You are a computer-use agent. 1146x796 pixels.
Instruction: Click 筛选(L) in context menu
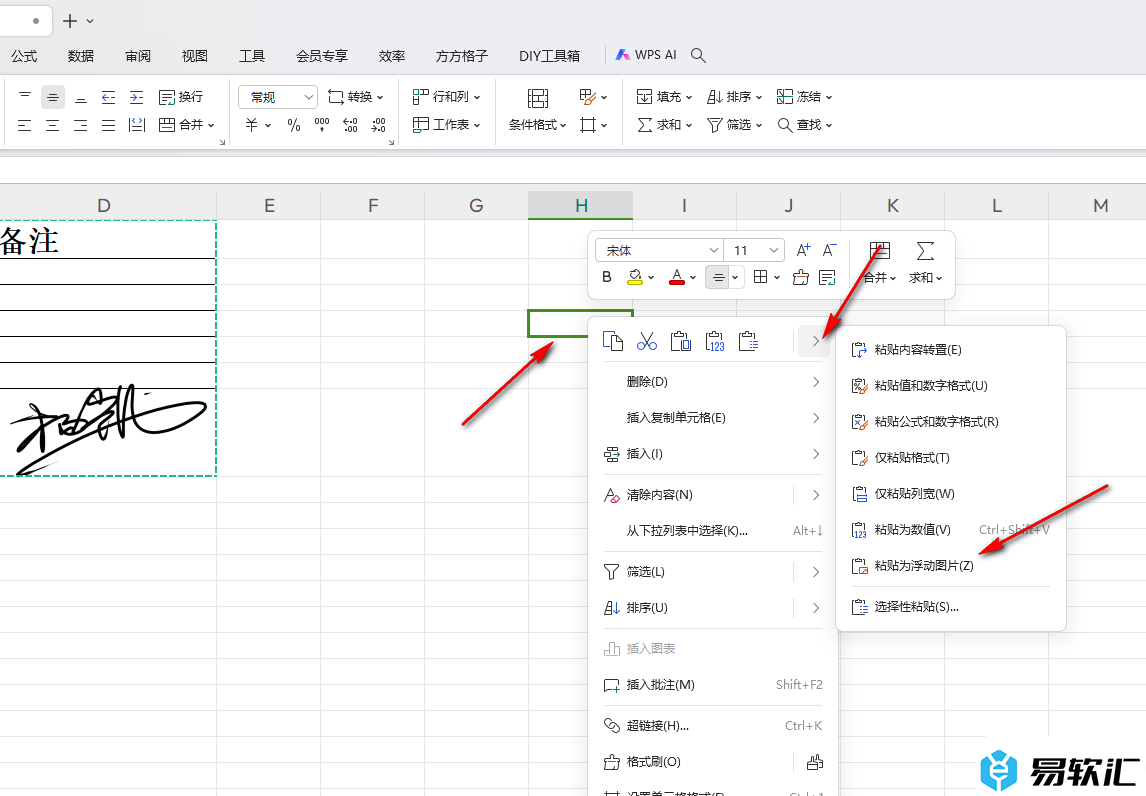tap(645, 572)
